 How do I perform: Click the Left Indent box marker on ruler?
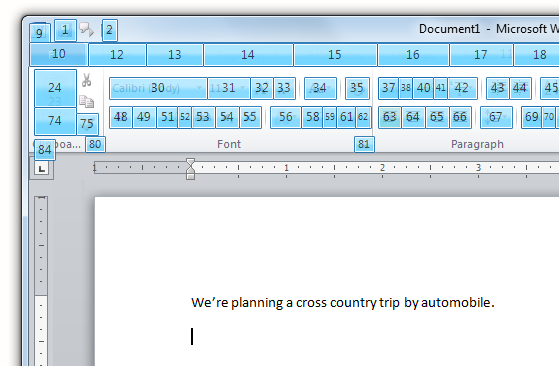coord(190,177)
